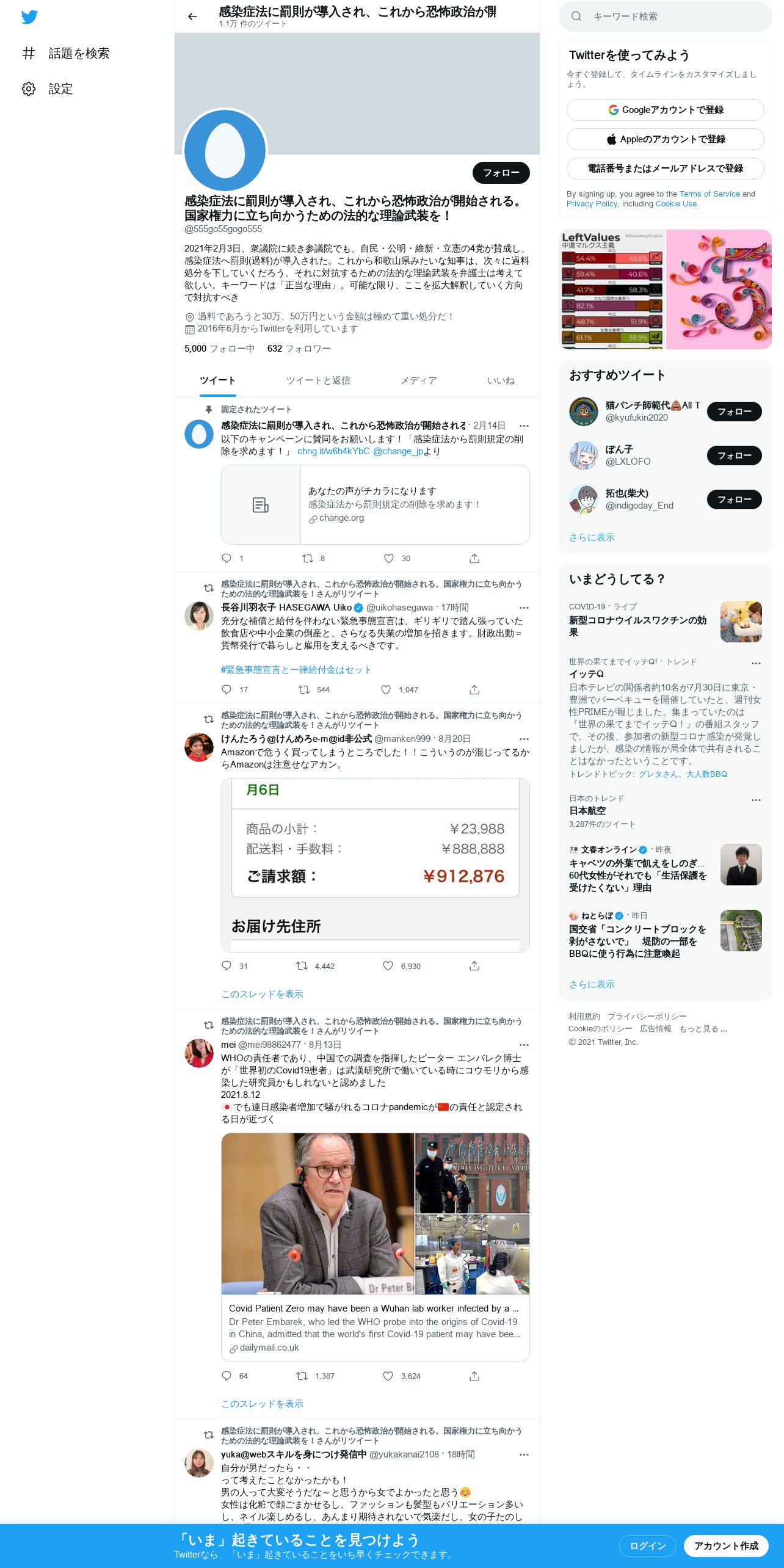Image resolution: width=784 pixels, height=1568 pixels.
Task: Open 文春オンライン article about キャベツの外葉
Action: click(665, 868)
